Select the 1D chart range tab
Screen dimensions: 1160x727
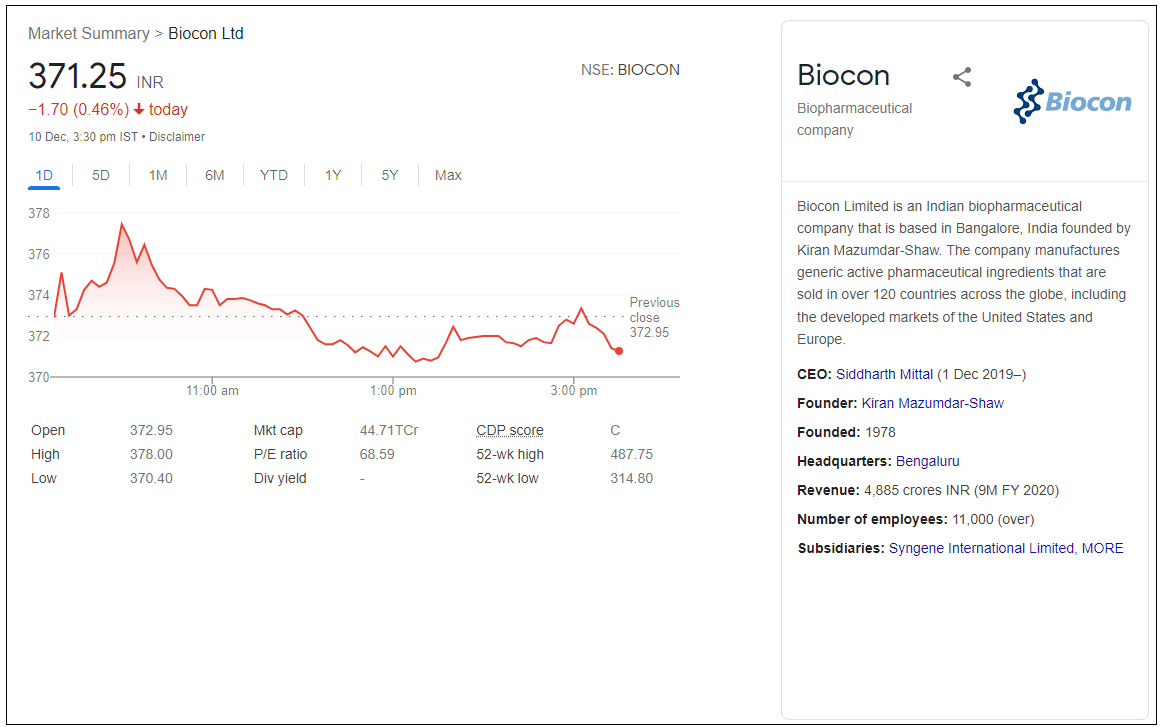(x=44, y=175)
